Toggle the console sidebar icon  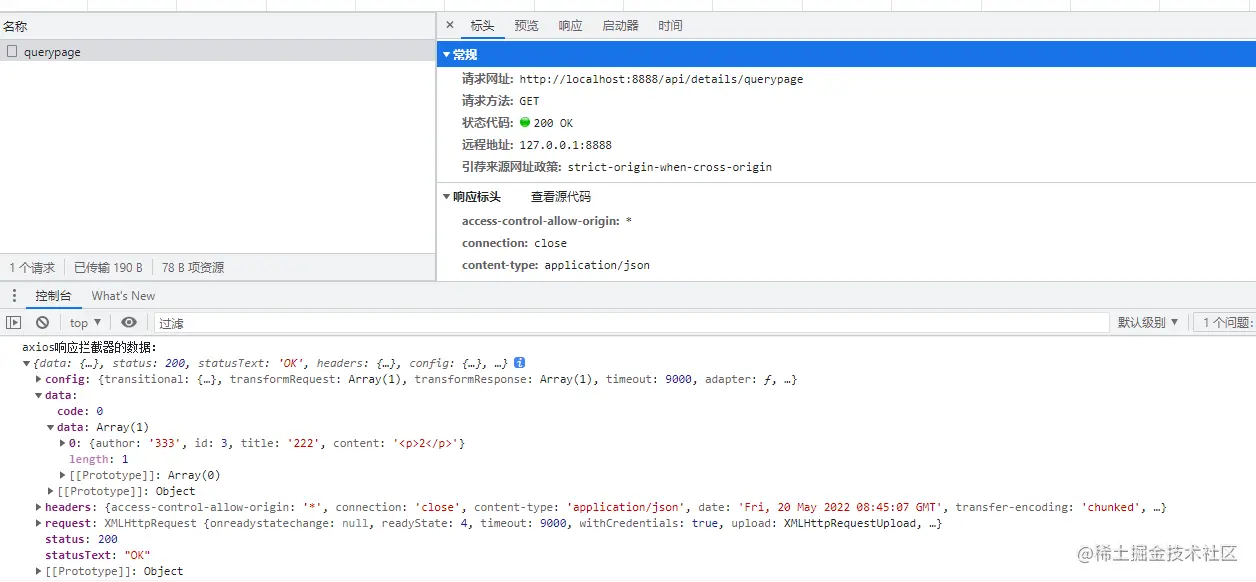13,322
